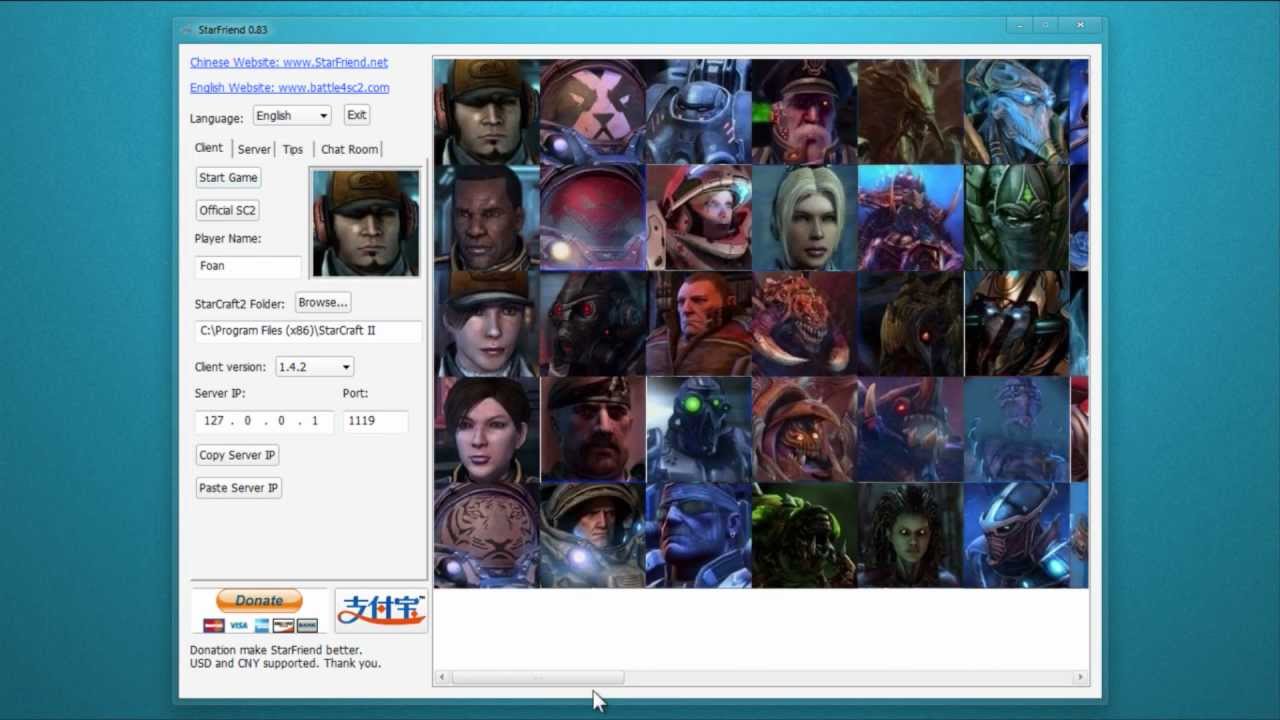Pick the tiger-striped helmet portrait
Image resolution: width=1280 pixels, height=720 pixels.
click(x=486, y=535)
